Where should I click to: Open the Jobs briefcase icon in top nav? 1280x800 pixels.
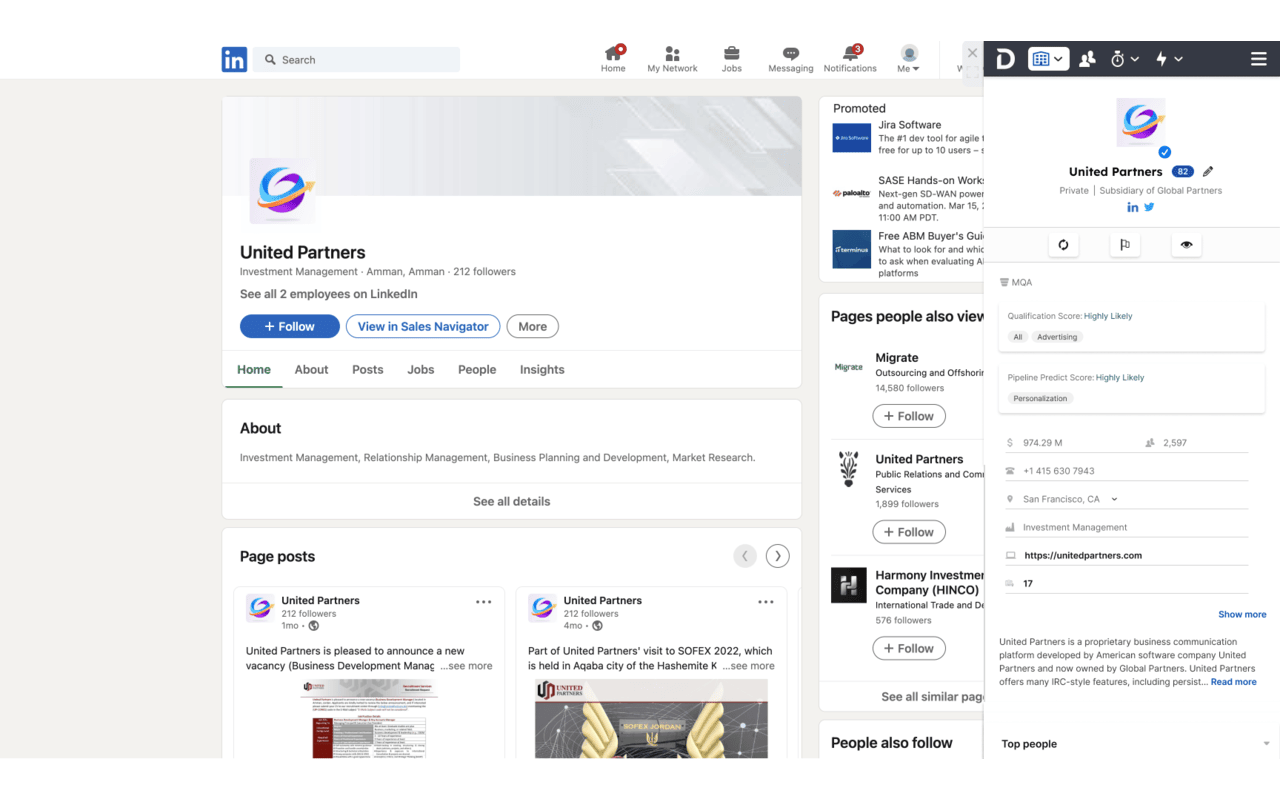[x=732, y=59]
